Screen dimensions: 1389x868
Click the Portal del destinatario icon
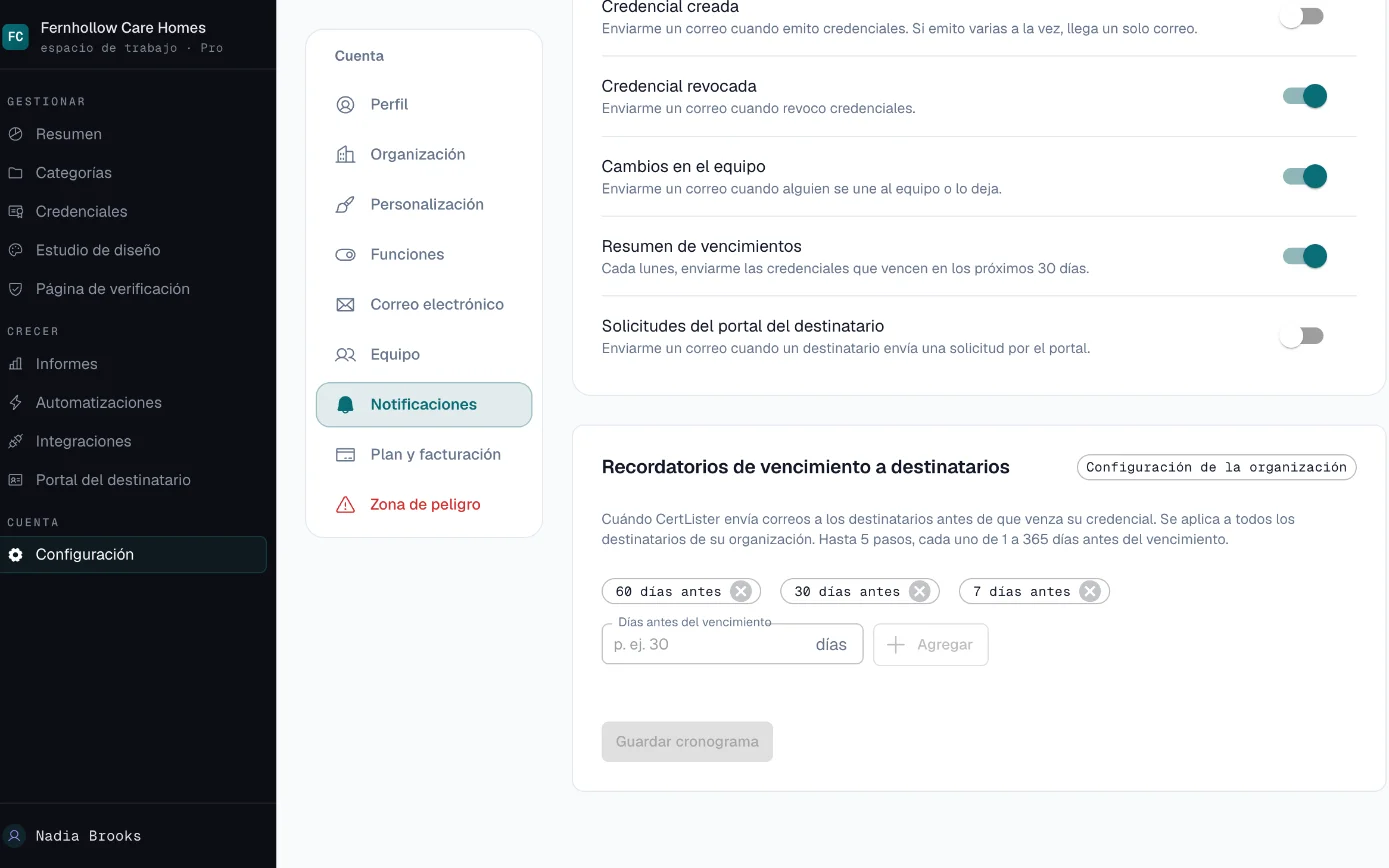pyautogui.click(x=15, y=480)
